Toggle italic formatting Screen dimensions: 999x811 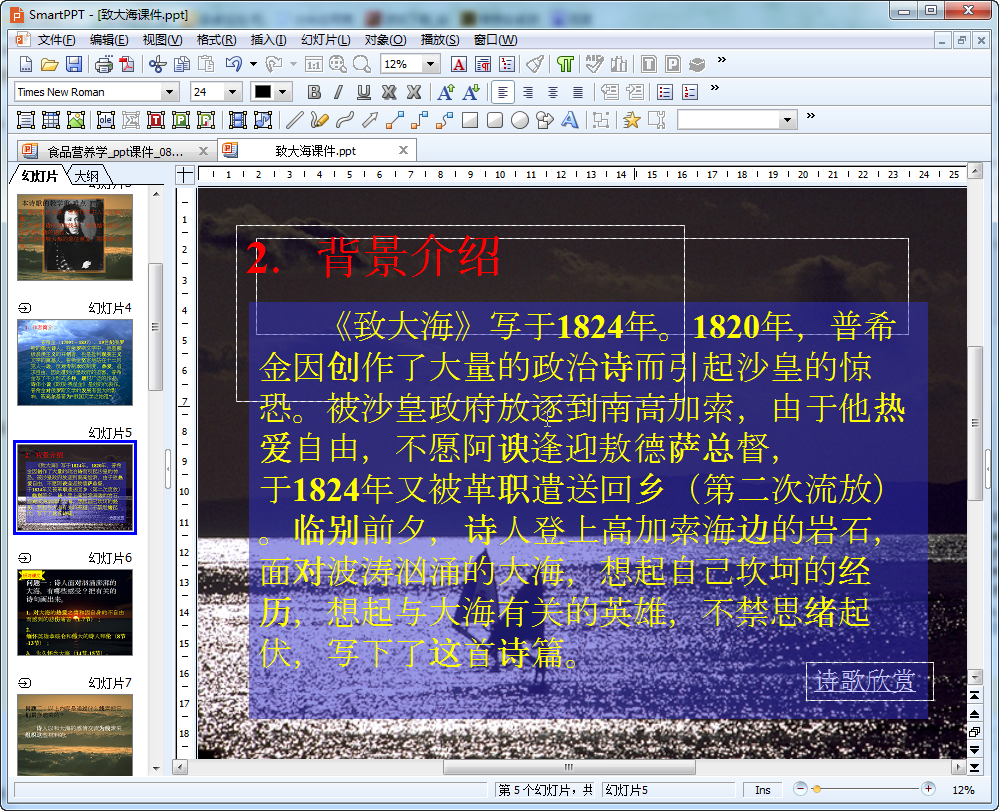[x=338, y=92]
